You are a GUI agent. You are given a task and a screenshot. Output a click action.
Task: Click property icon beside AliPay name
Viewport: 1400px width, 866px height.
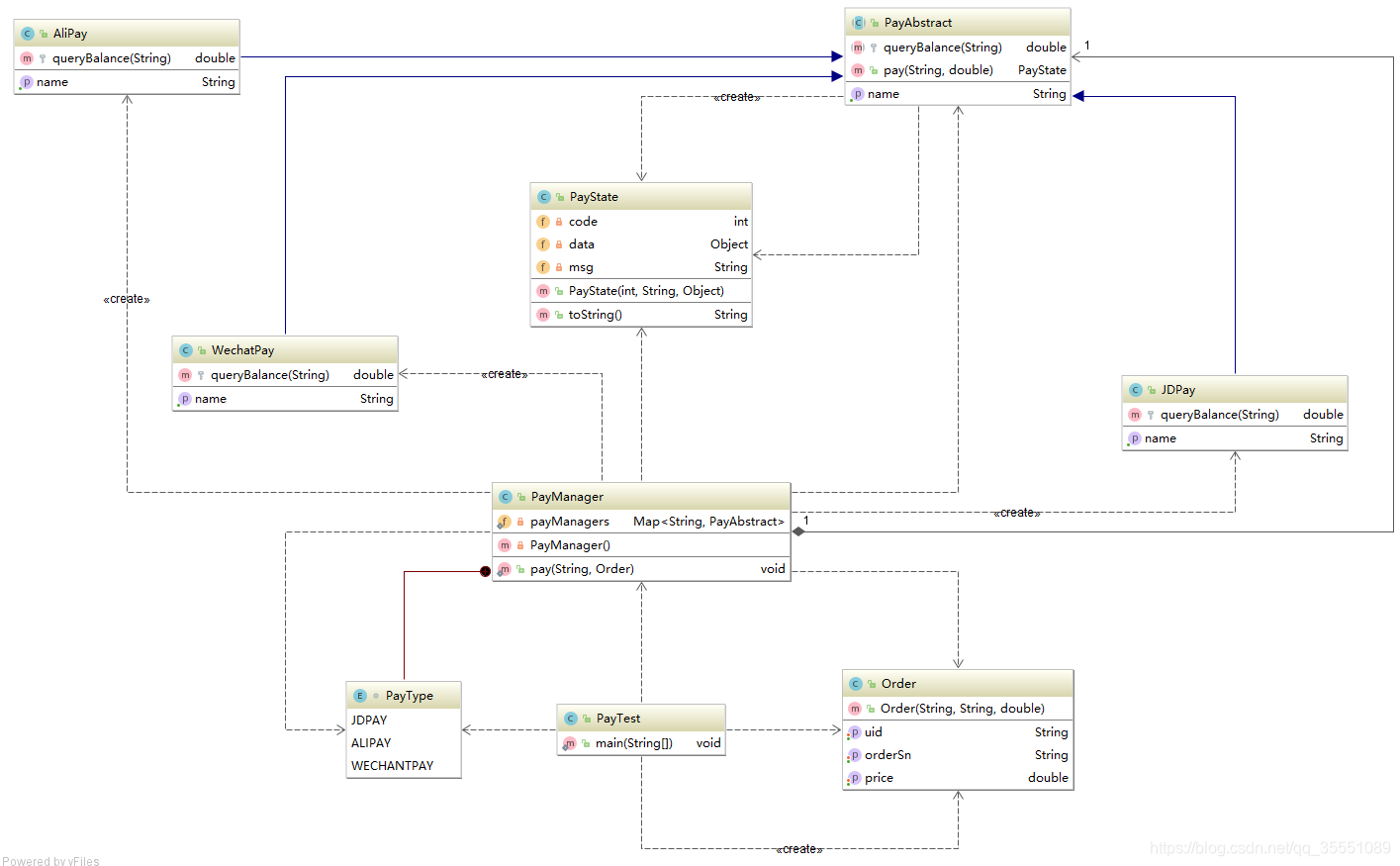[x=27, y=82]
